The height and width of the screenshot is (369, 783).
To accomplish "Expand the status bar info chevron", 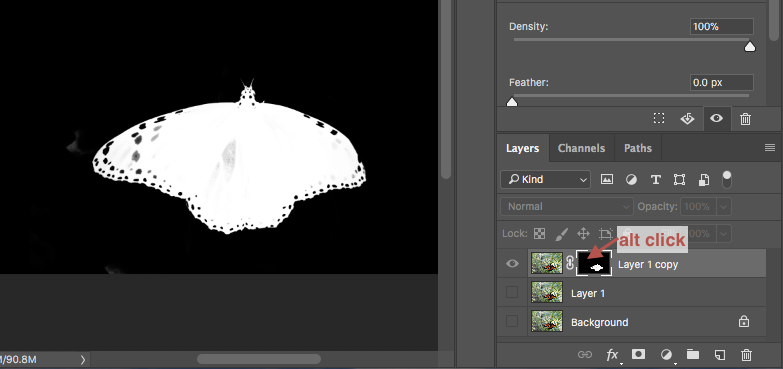I will click(x=83, y=360).
